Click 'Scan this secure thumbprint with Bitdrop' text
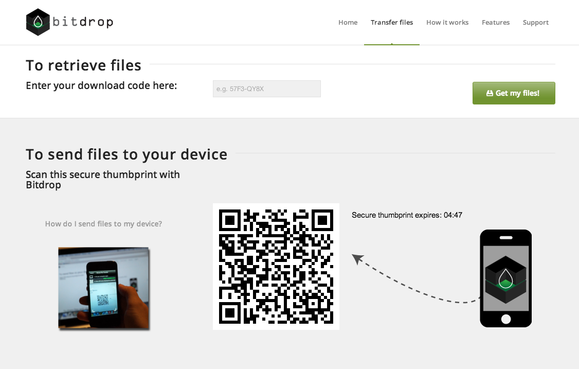Image resolution: width=579 pixels, height=369 pixels. point(103,180)
